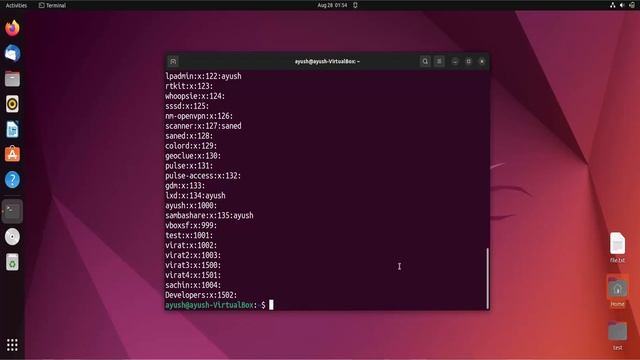Click the line "virat:x:1002:"

(x=191, y=245)
